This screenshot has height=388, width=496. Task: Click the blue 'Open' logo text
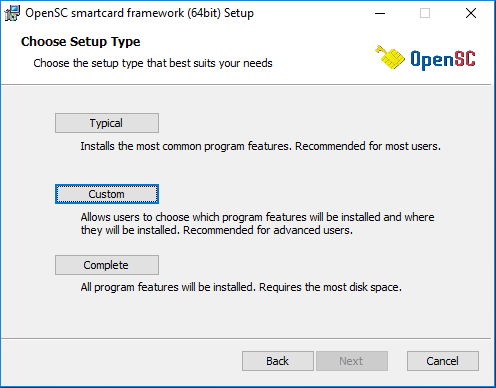[431, 60]
